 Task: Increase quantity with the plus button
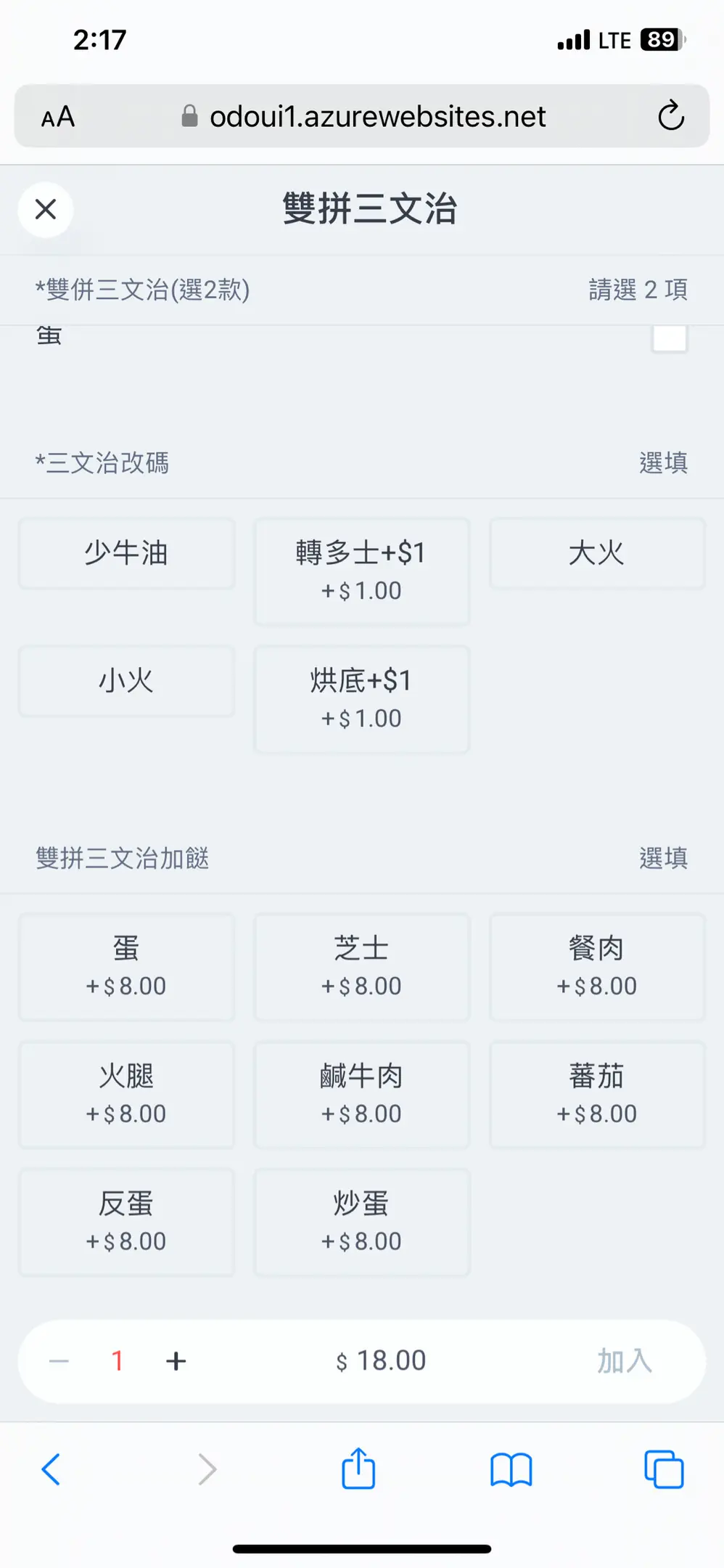tap(176, 1361)
